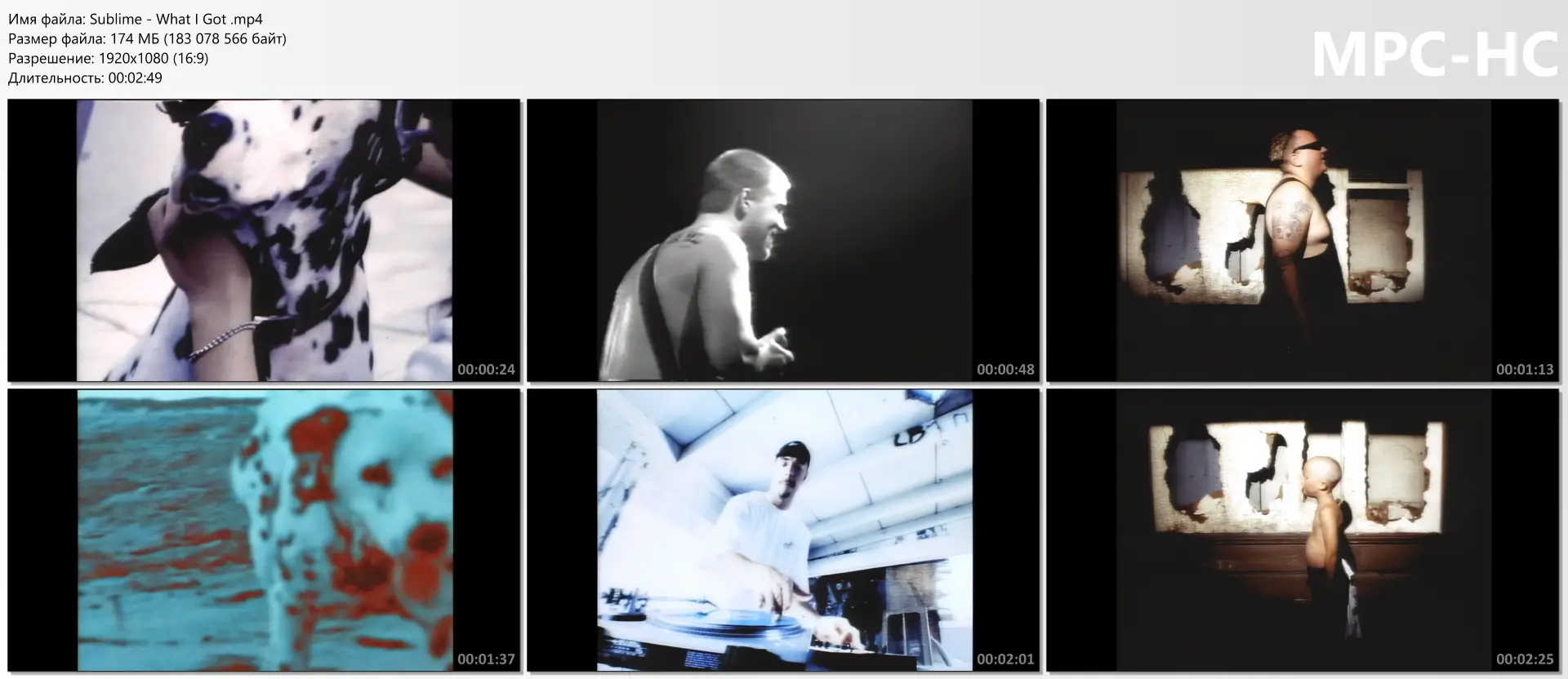Viewport: 1568px width, 679px height.
Task: Open the DJ turntable thumbnail at 00:02:01
Action: (x=783, y=530)
